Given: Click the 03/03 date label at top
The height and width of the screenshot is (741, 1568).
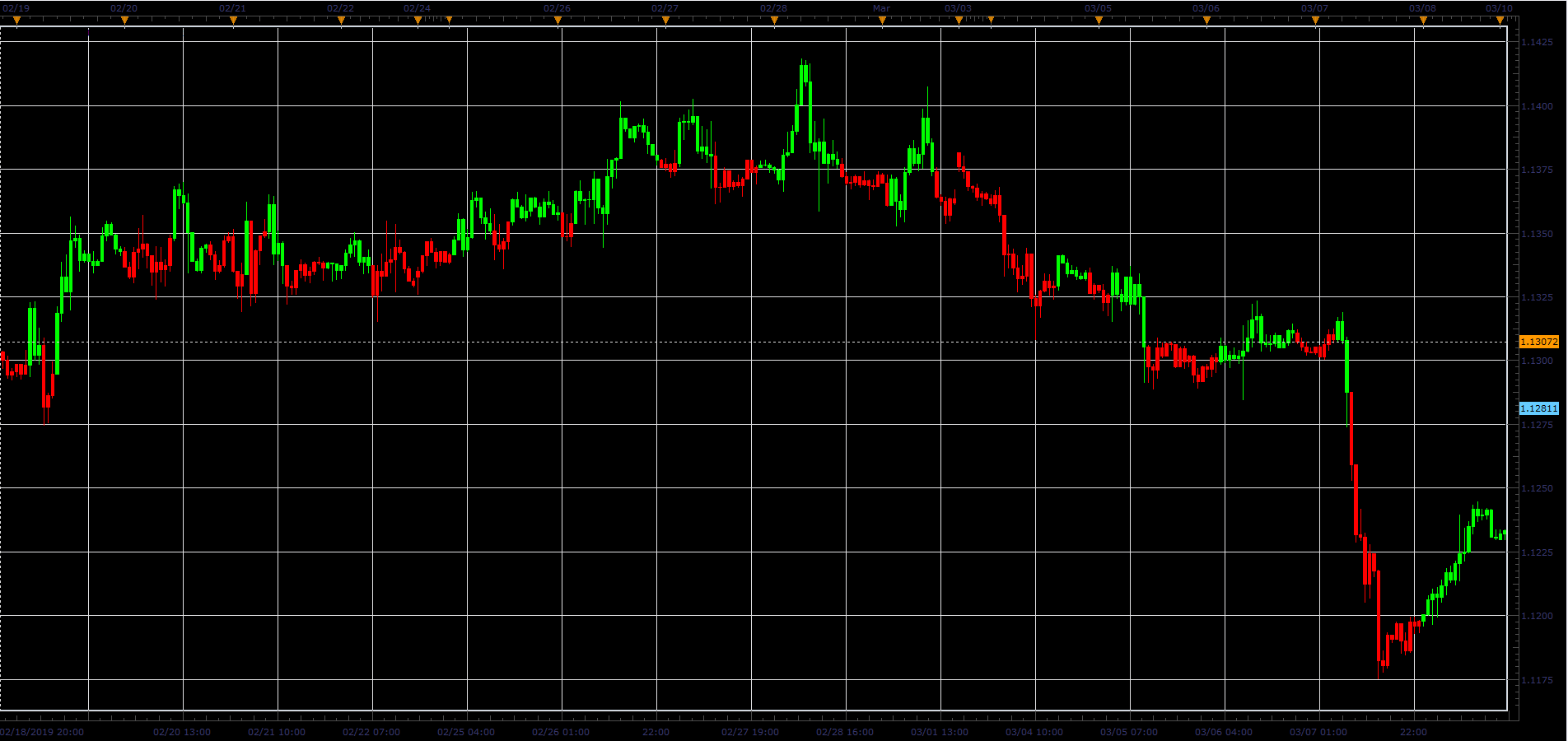Looking at the screenshot, I should tap(958, 8).
